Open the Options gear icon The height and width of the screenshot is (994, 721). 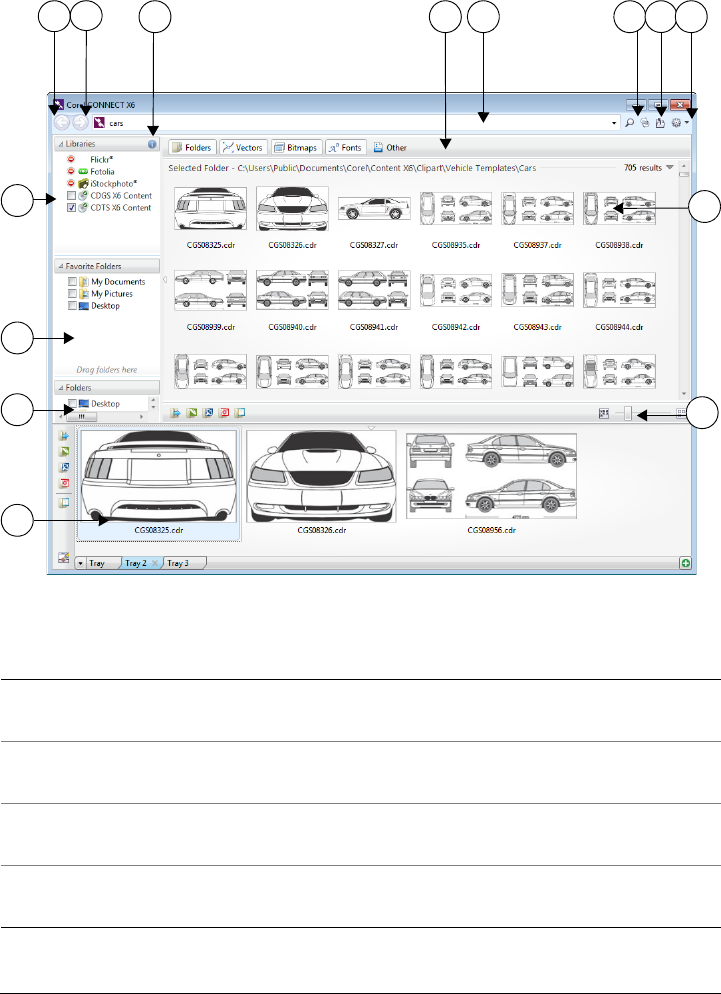676,123
